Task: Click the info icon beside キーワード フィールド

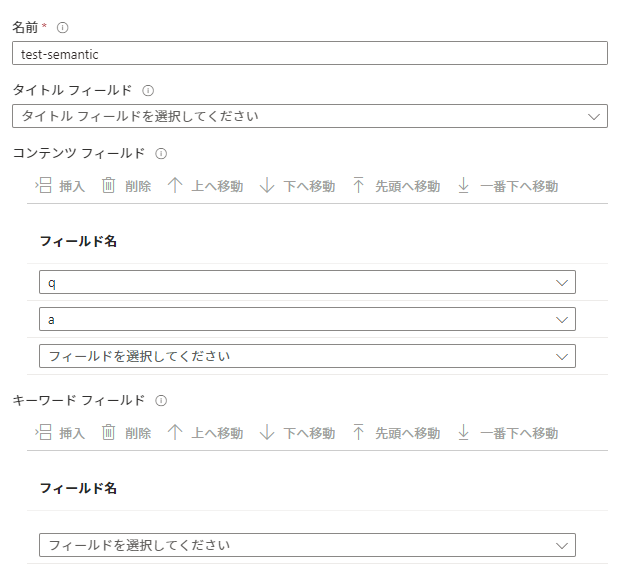Action: (x=161, y=400)
